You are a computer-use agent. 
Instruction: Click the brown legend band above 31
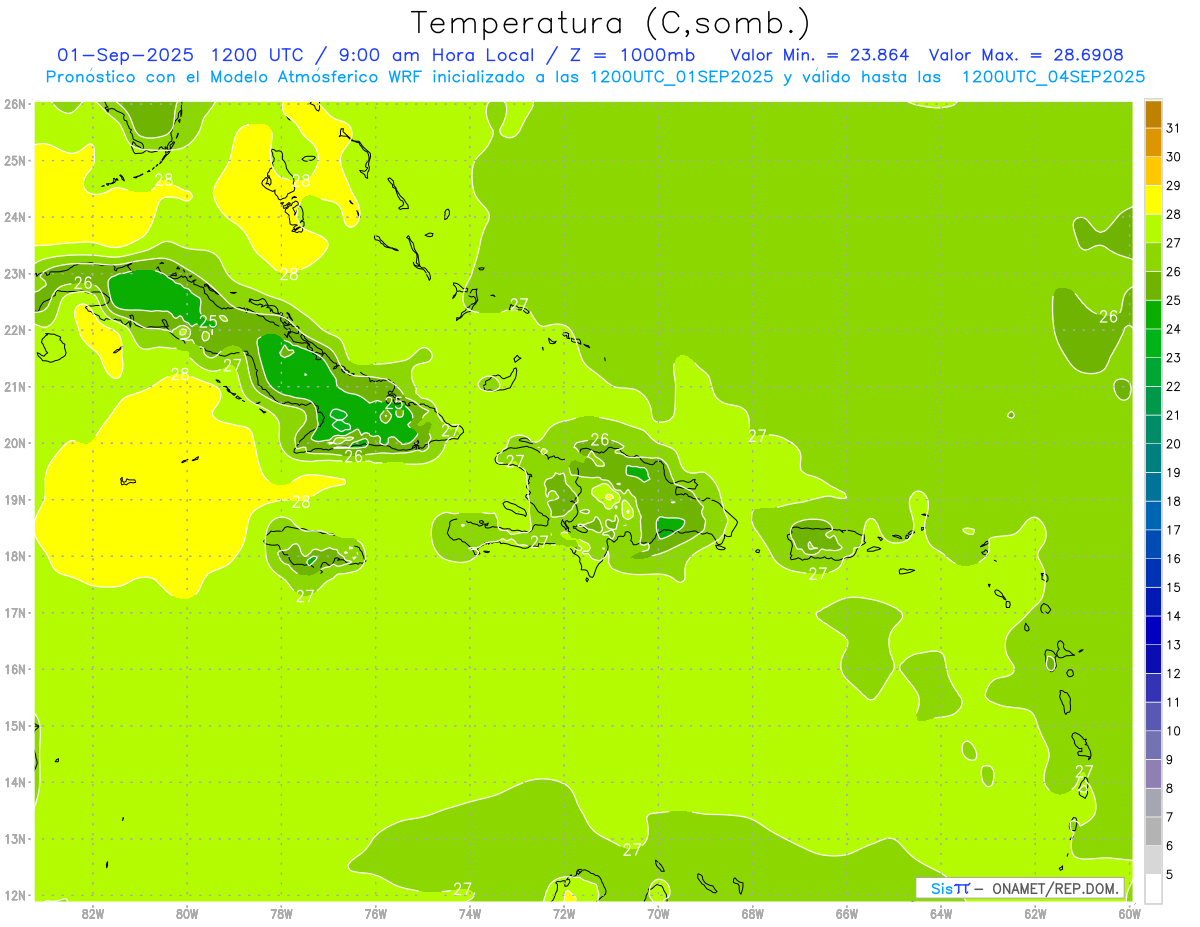(x=1153, y=113)
